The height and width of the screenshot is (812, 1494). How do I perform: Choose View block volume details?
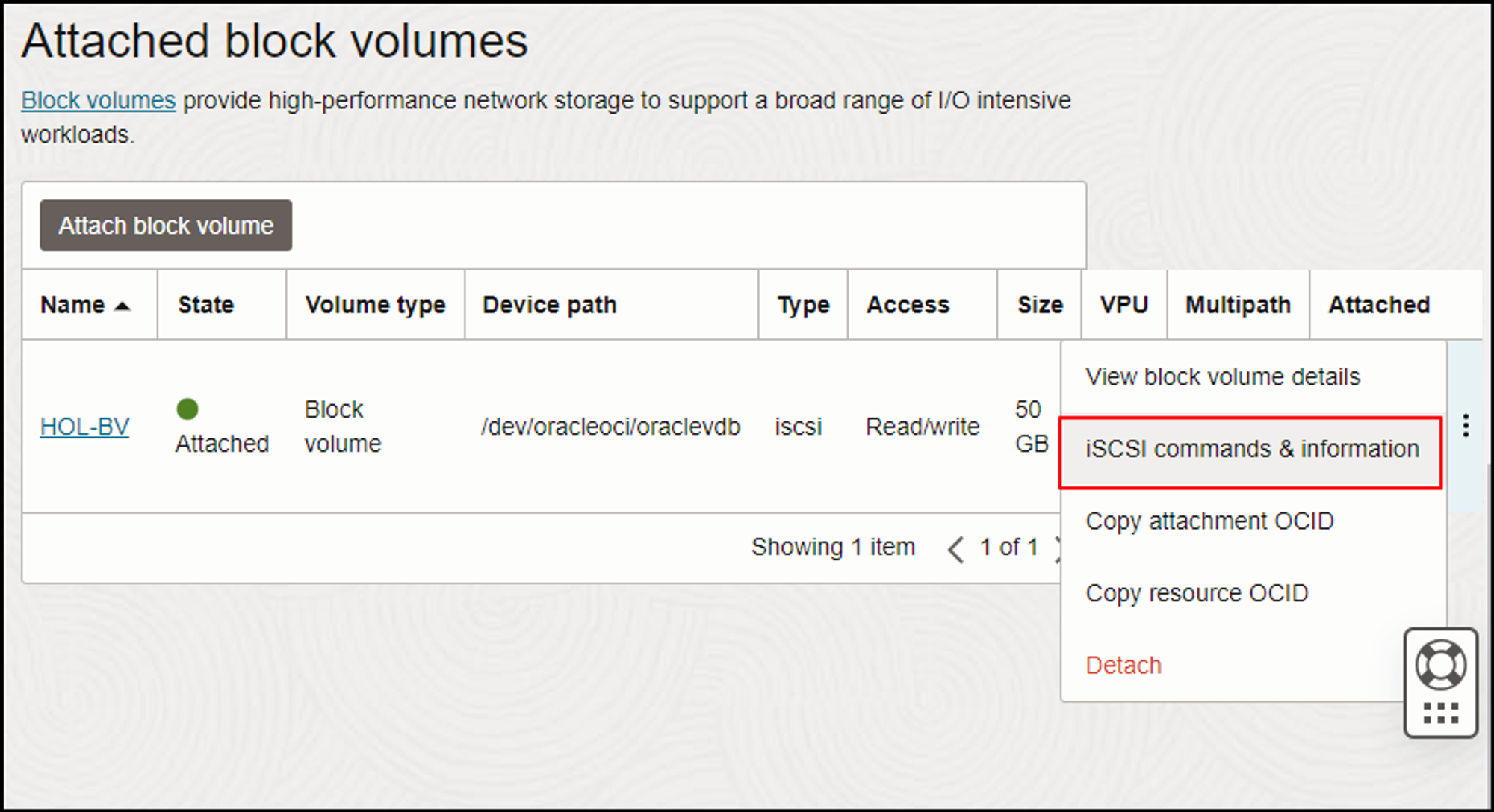click(1222, 377)
